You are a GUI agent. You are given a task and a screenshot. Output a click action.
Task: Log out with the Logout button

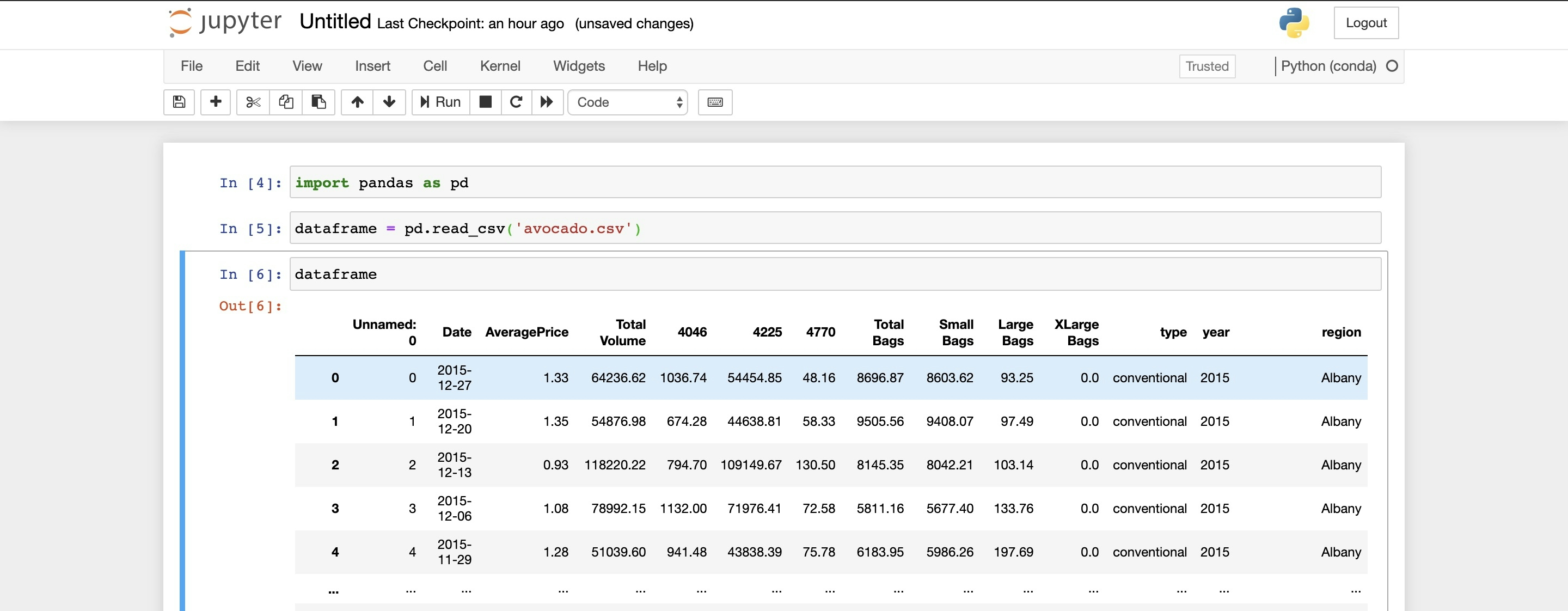coord(1366,22)
